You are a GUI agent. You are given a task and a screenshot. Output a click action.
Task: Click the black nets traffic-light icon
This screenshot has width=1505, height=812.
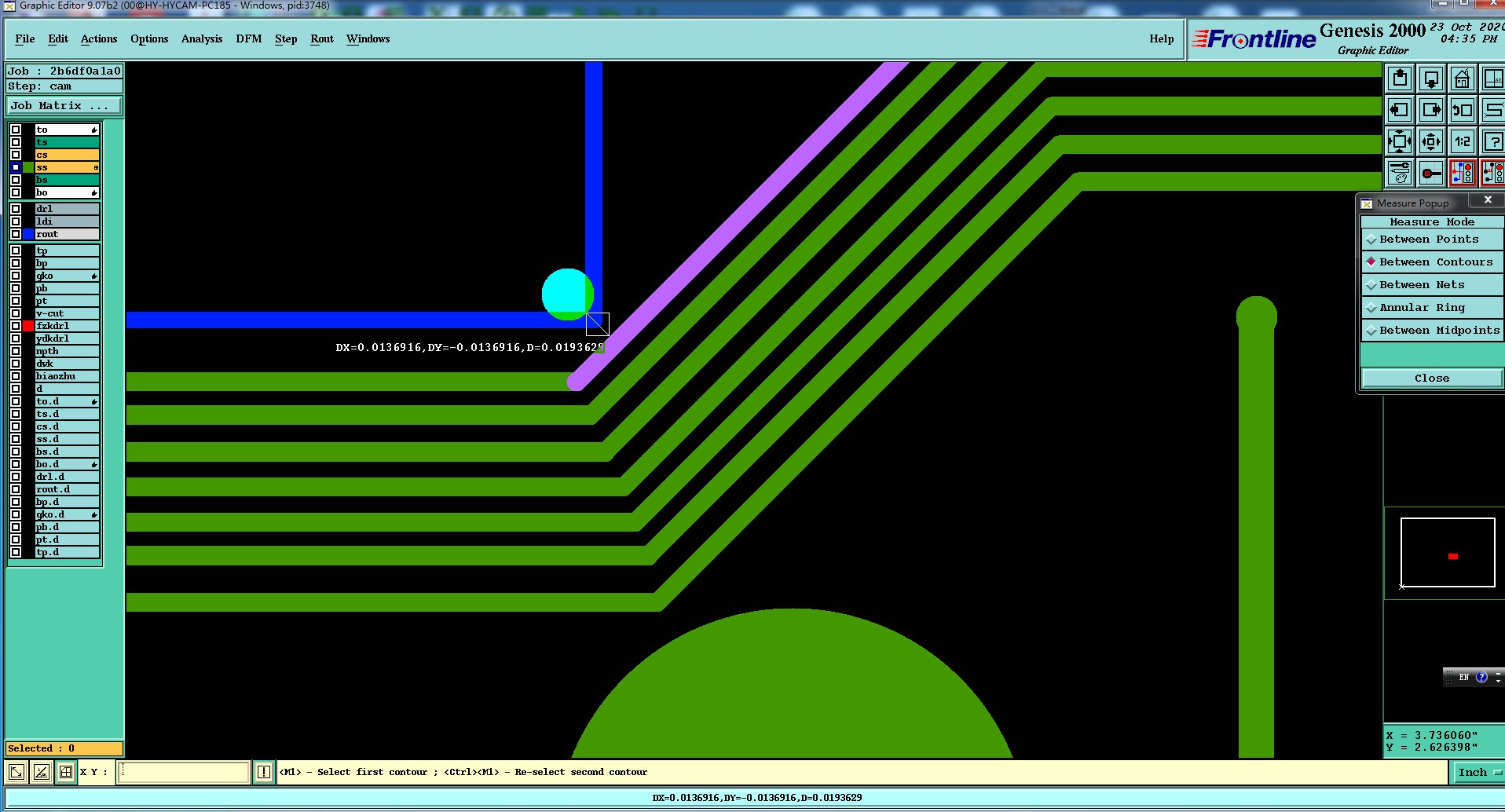[x=1492, y=173]
